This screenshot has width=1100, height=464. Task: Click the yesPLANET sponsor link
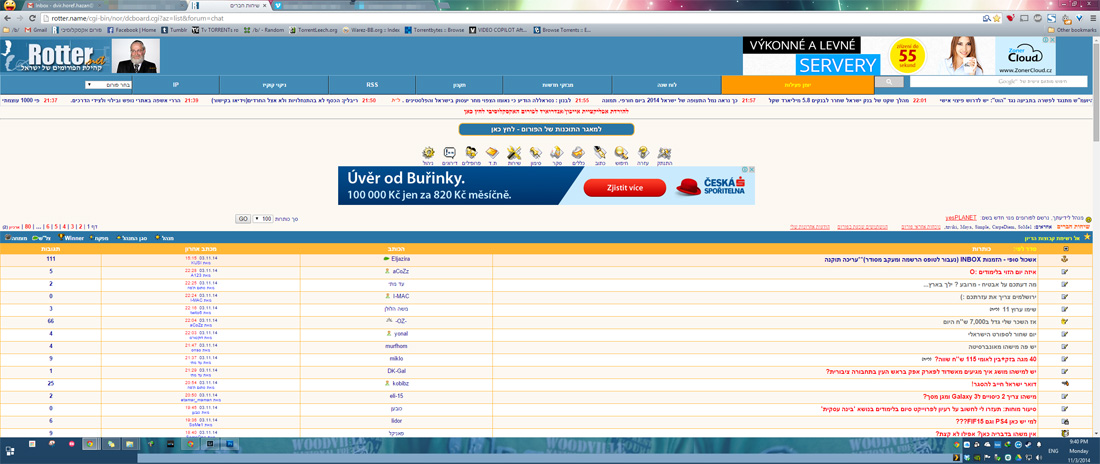pos(959,216)
